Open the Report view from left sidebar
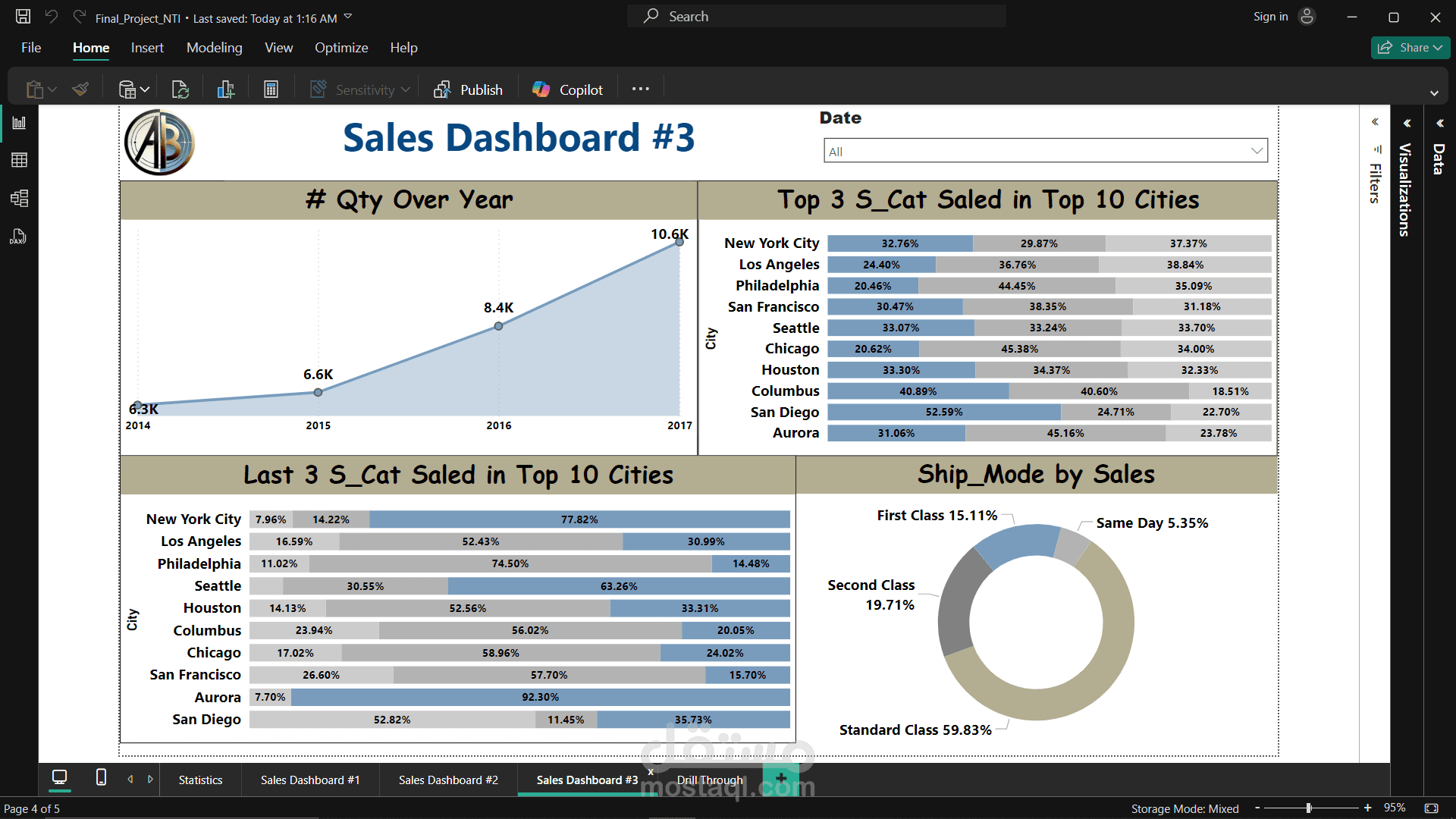This screenshot has width=1456, height=819. click(19, 123)
